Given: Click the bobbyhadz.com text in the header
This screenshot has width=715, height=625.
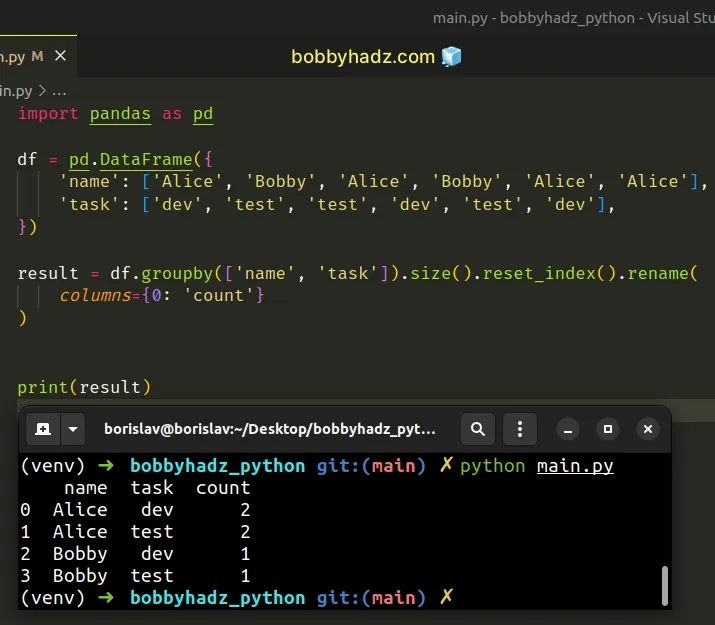Looking at the screenshot, I should pos(363,57).
